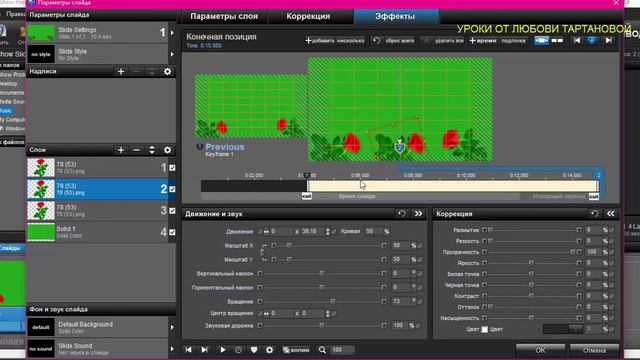Open the clock timing icon in bottom toolbar
This screenshot has height=360, width=640.
[238, 350]
